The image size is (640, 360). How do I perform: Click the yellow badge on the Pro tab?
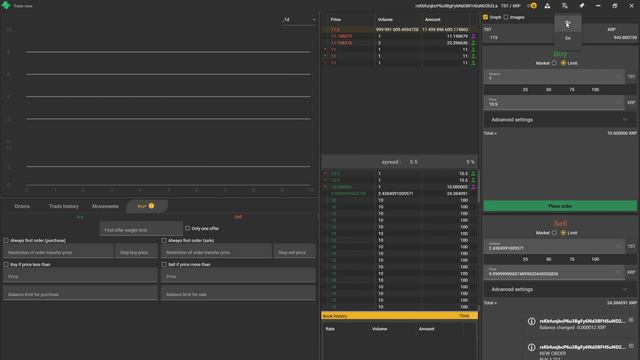[x=151, y=206]
